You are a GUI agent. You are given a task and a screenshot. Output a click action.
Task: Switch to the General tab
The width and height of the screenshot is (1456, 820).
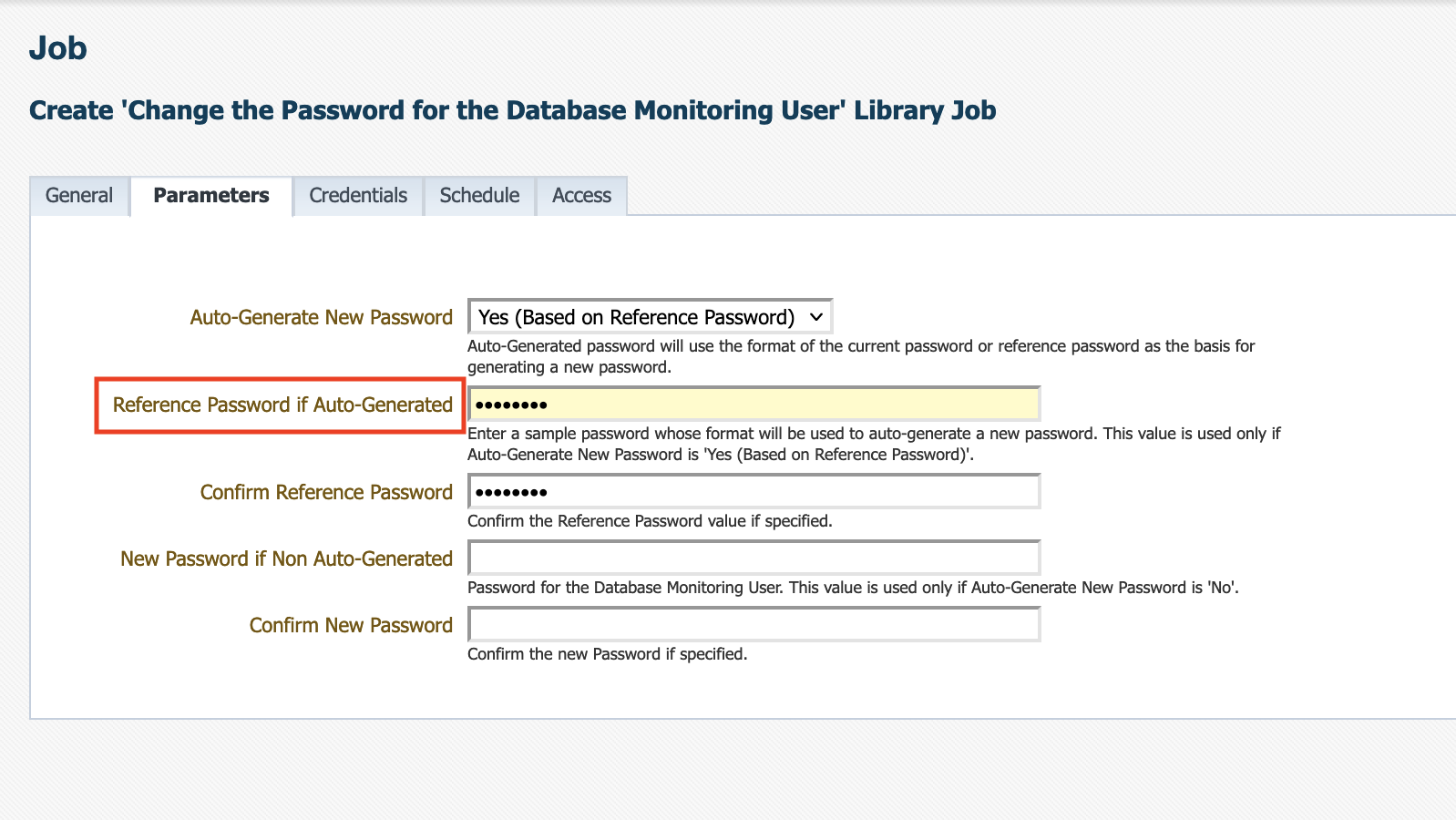click(79, 196)
